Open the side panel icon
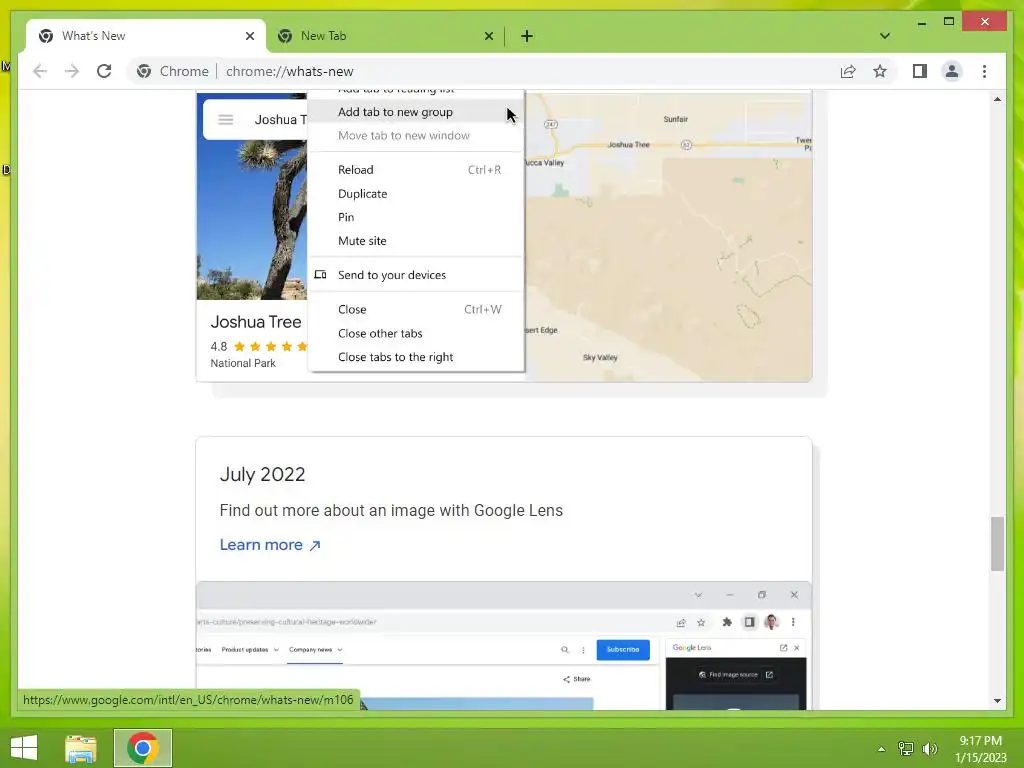Screen dimensions: 1024x768 [920, 71]
